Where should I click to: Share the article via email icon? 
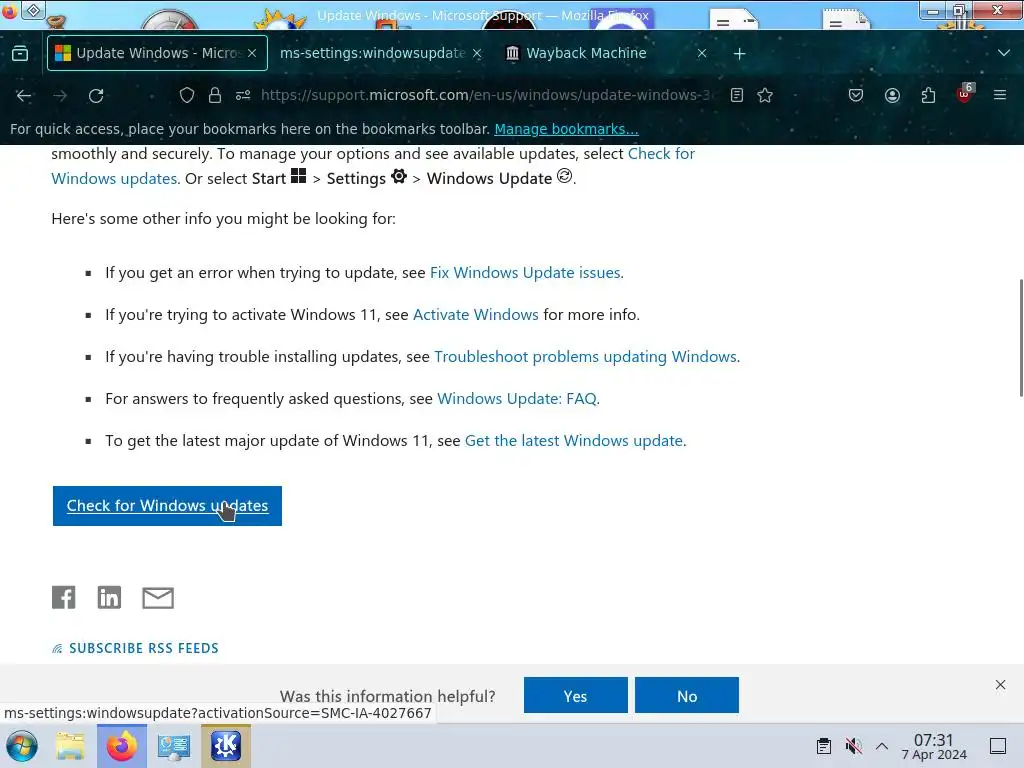click(x=158, y=598)
